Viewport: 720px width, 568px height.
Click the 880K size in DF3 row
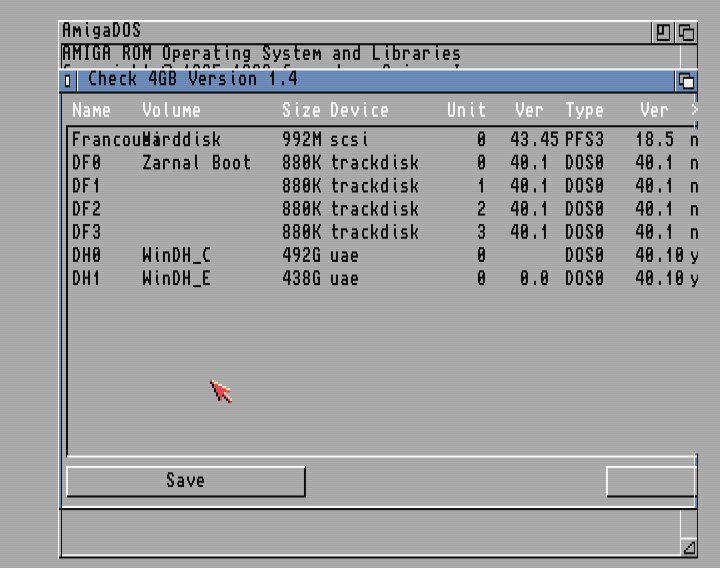tap(302, 232)
